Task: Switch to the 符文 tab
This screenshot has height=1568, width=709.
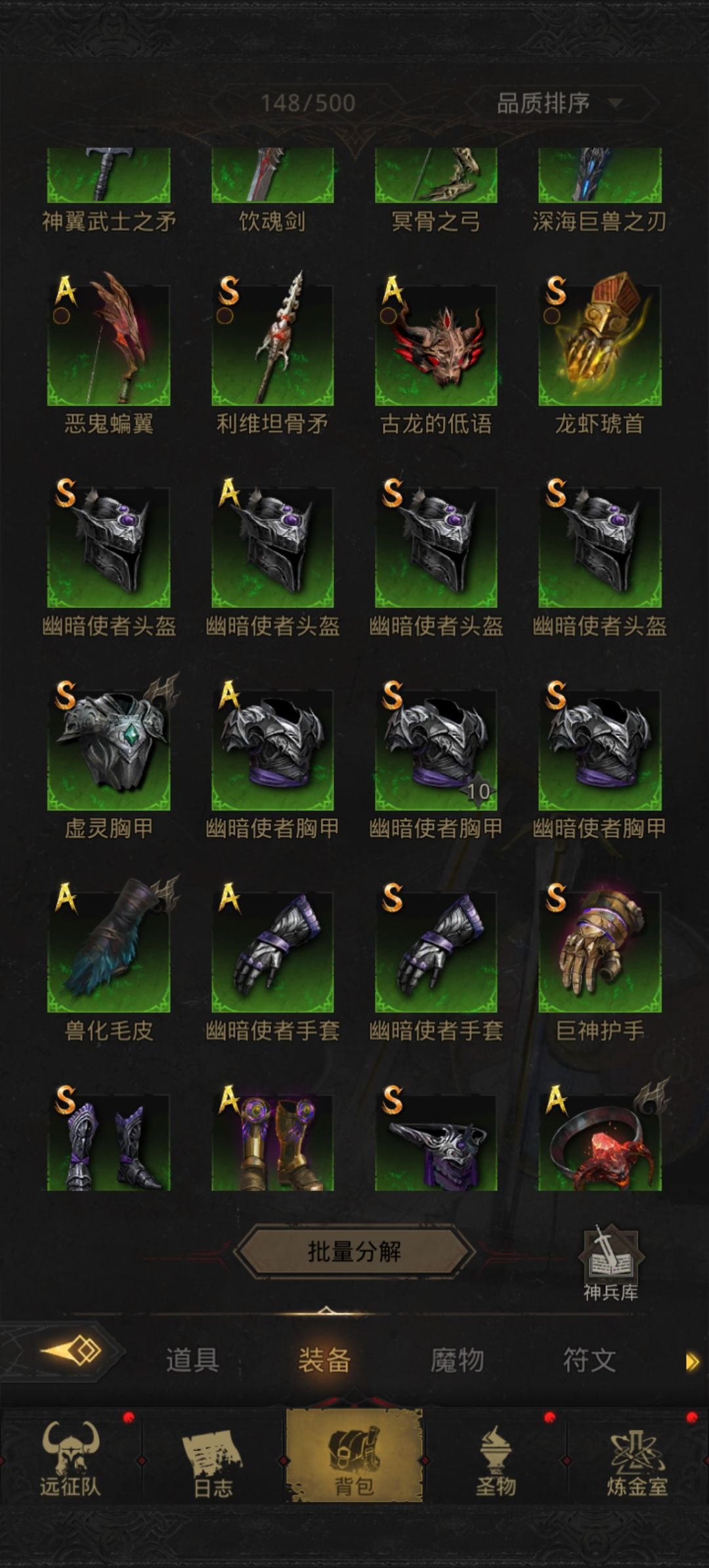Action: click(x=590, y=1360)
